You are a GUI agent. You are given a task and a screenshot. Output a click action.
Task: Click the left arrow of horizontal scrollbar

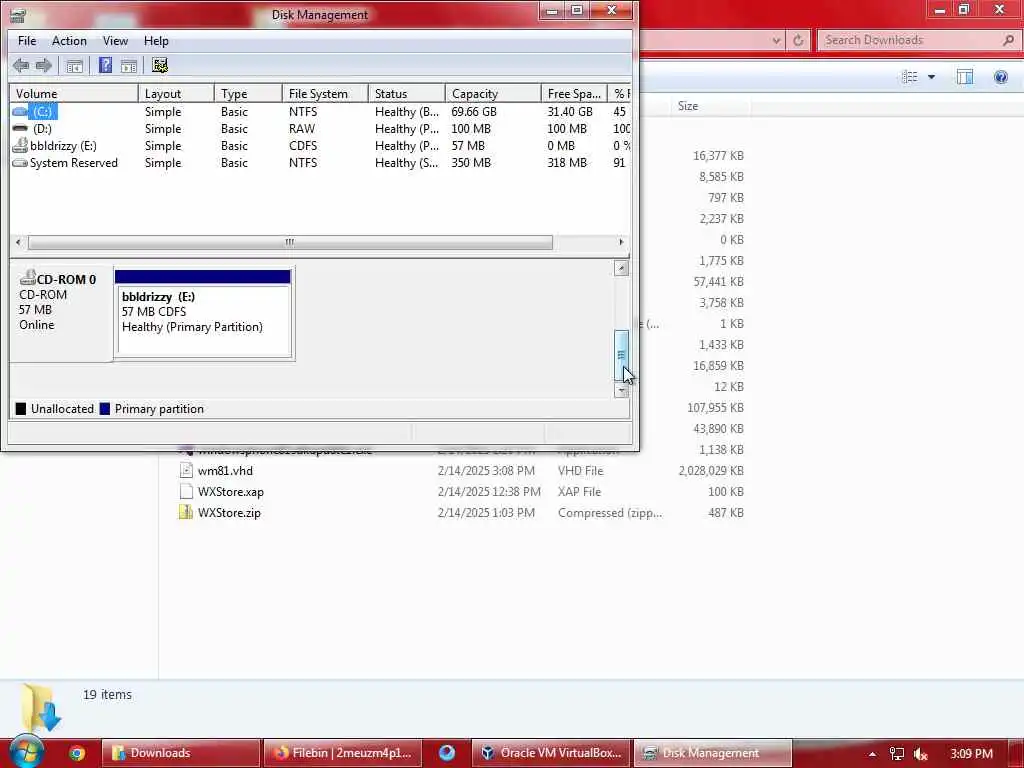[x=18, y=242]
